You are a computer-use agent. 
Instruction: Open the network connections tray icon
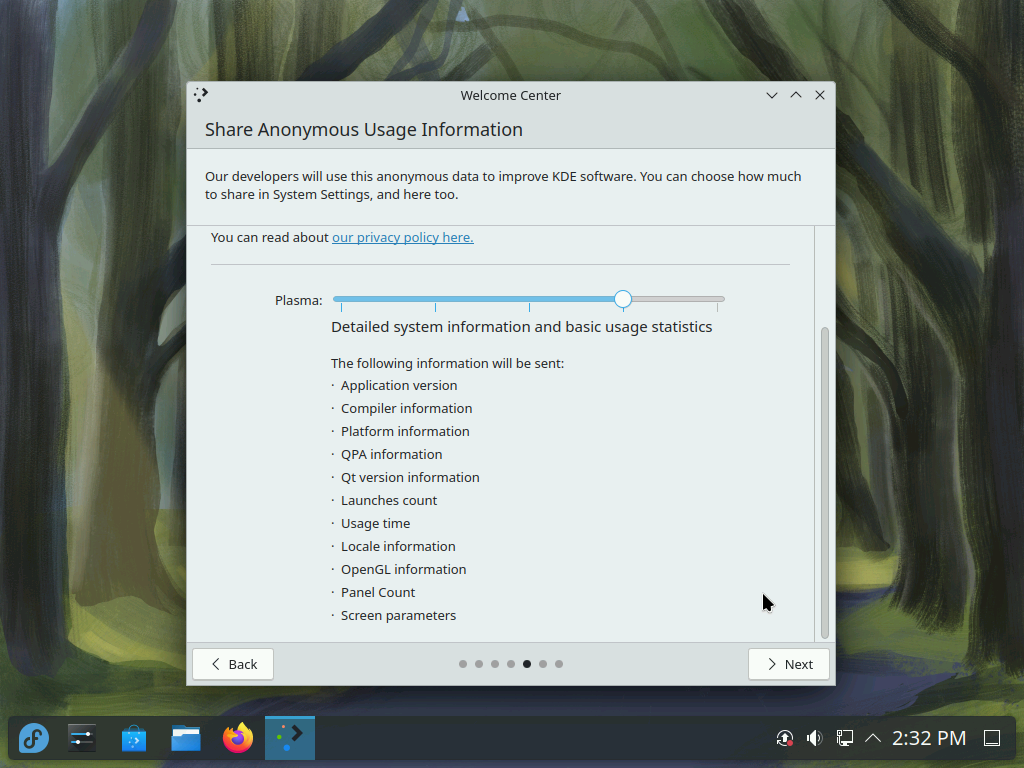pyautogui.click(x=844, y=738)
